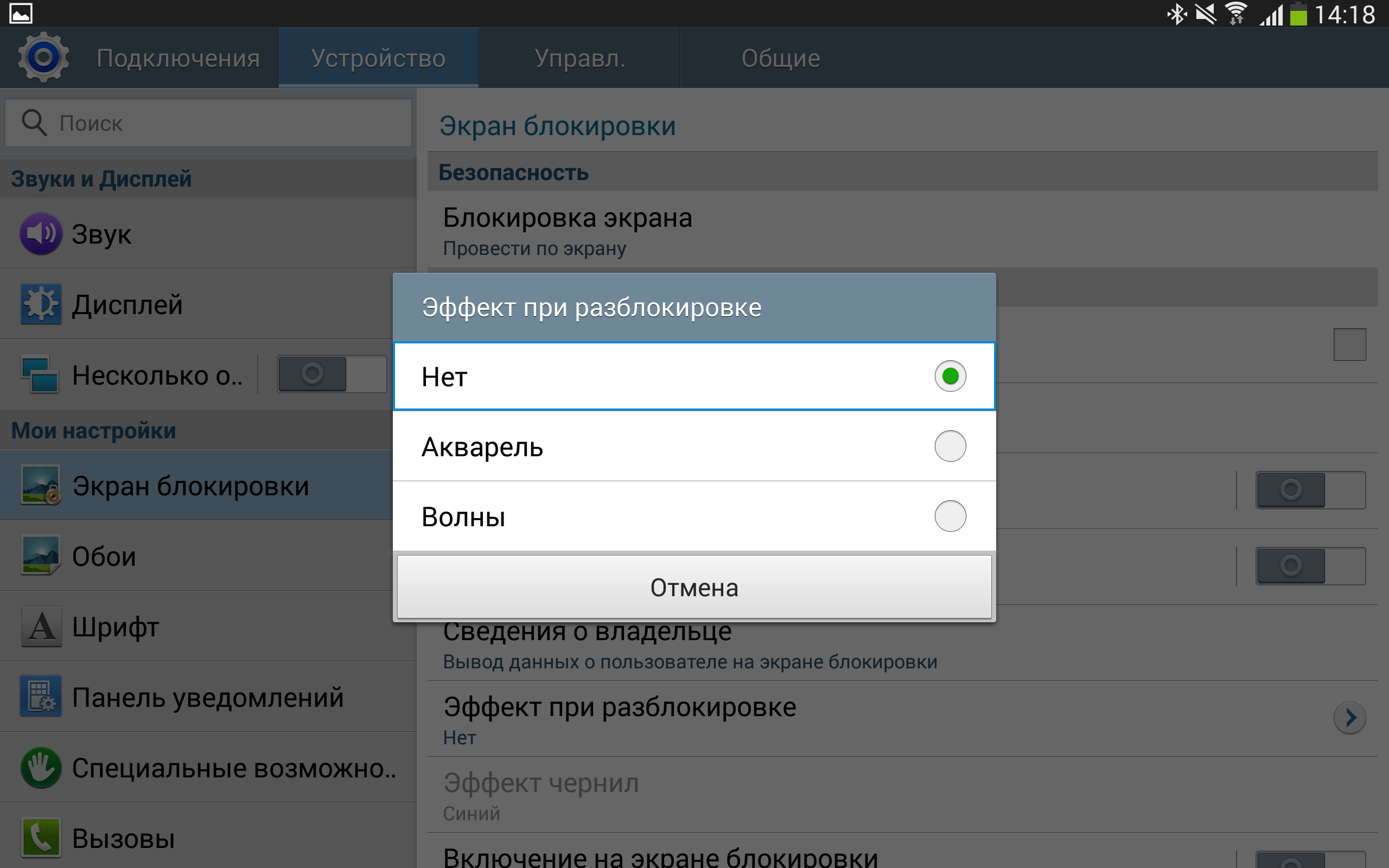This screenshot has height=868, width=1389.
Task: Tap the Wallpaper (Обои) icon
Action: pyautogui.click(x=41, y=555)
